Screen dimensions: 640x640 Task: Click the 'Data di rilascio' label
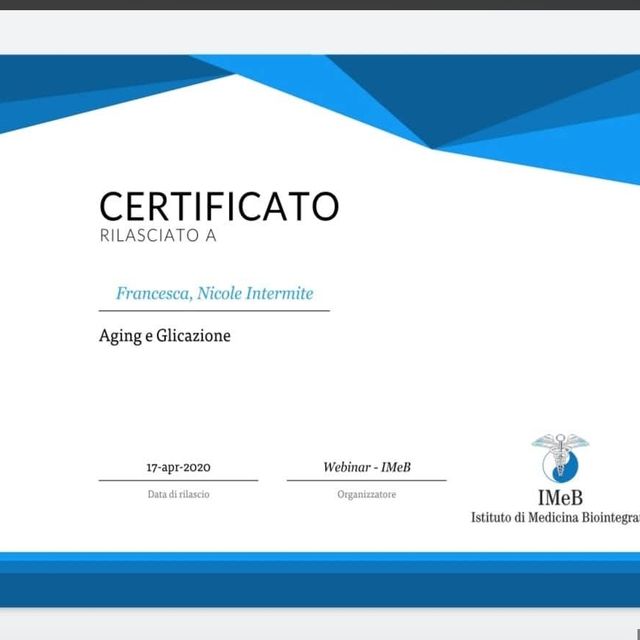[x=179, y=494]
